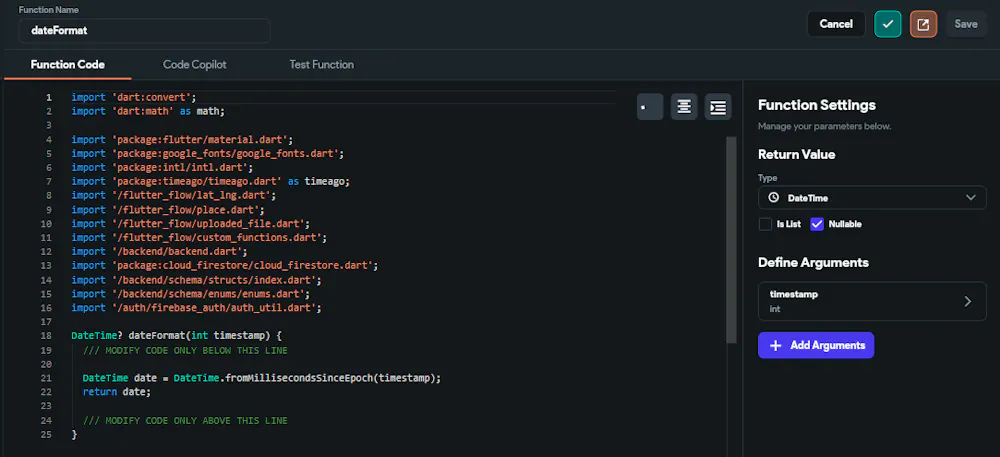The image size is (1000, 457).
Task: Click the structs/index.dart import line
Action: [x=196, y=280]
